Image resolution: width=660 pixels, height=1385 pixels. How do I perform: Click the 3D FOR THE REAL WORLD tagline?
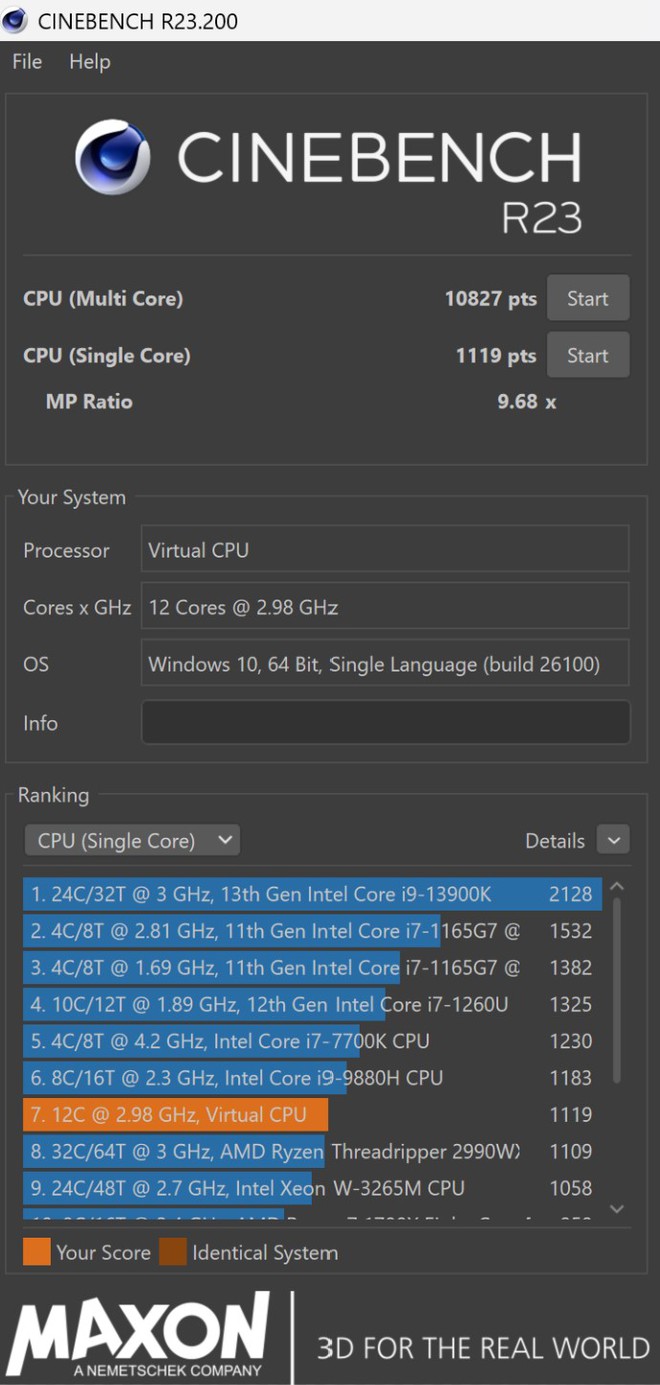pyautogui.click(x=483, y=1347)
